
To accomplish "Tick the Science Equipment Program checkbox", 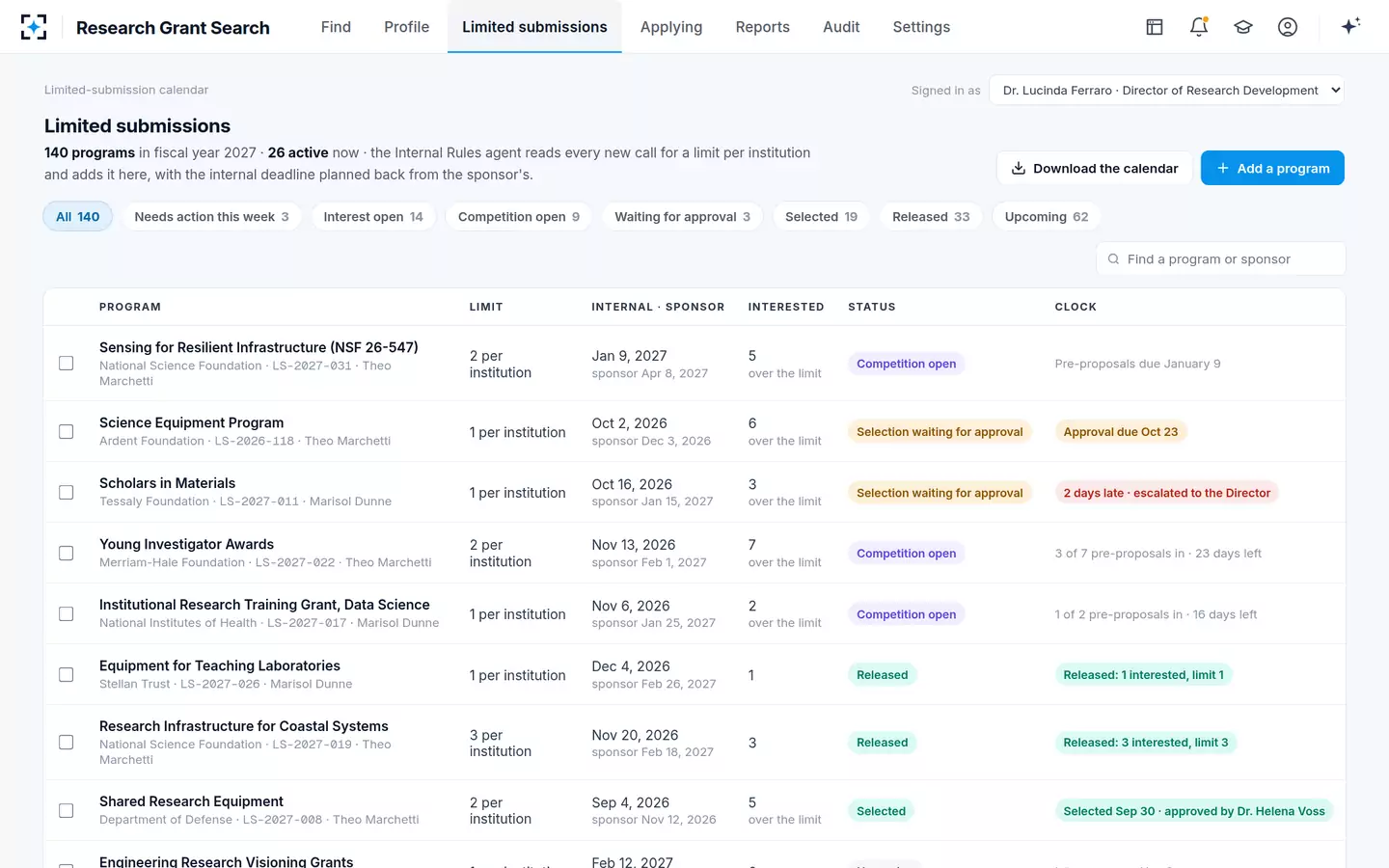I will (67, 431).
